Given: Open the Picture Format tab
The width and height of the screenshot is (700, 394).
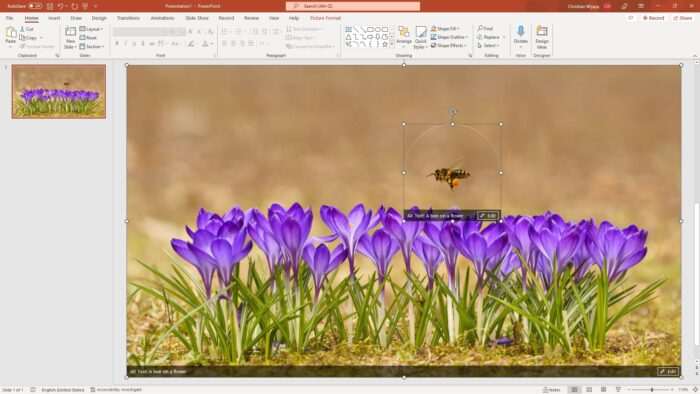Looking at the screenshot, I should (325, 18).
